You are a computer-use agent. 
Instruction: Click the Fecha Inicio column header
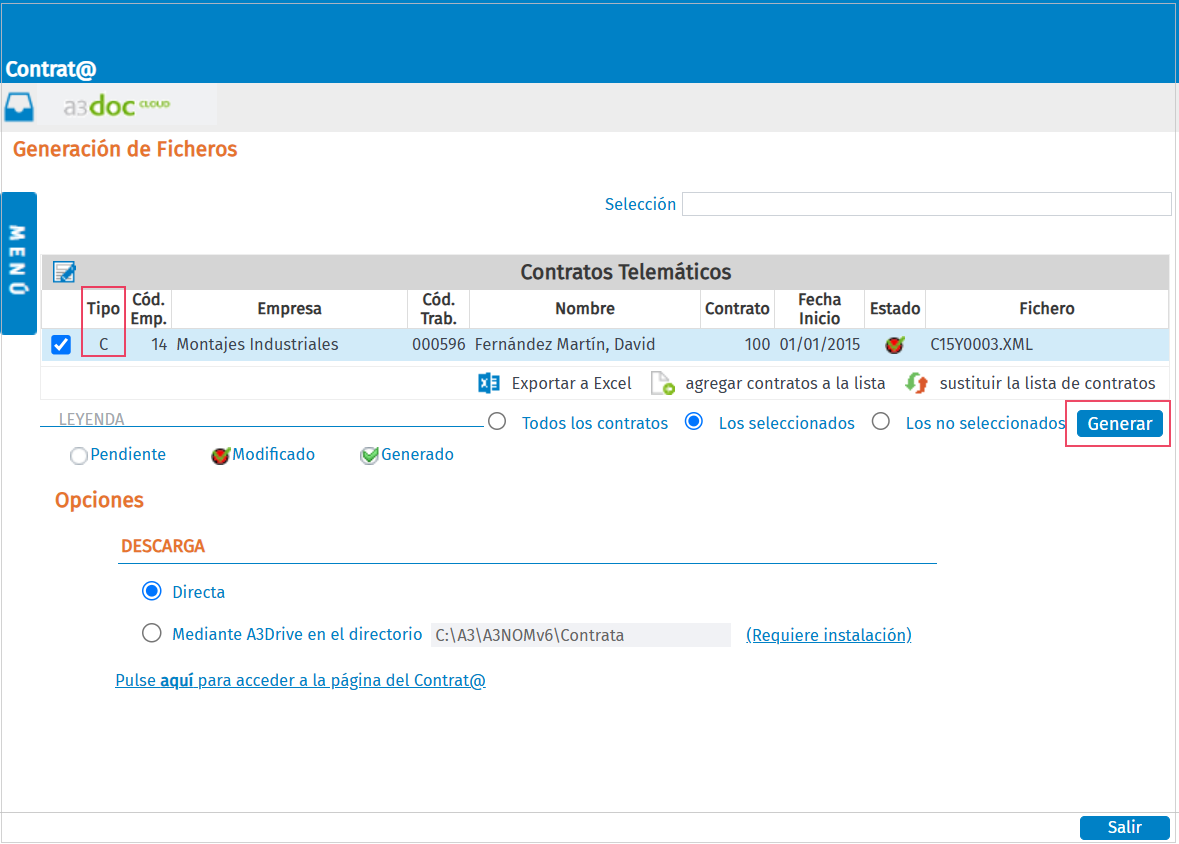point(820,308)
